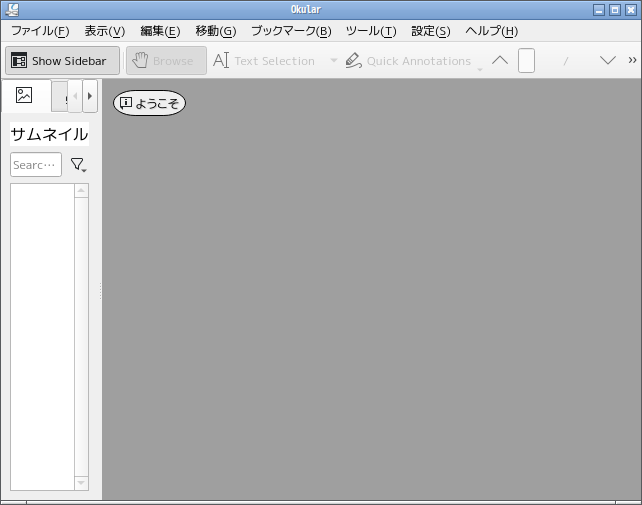Open the 表示(V) menu
Viewport: 642px width, 505px height.
pyautogui.click(x=105, y=31)
